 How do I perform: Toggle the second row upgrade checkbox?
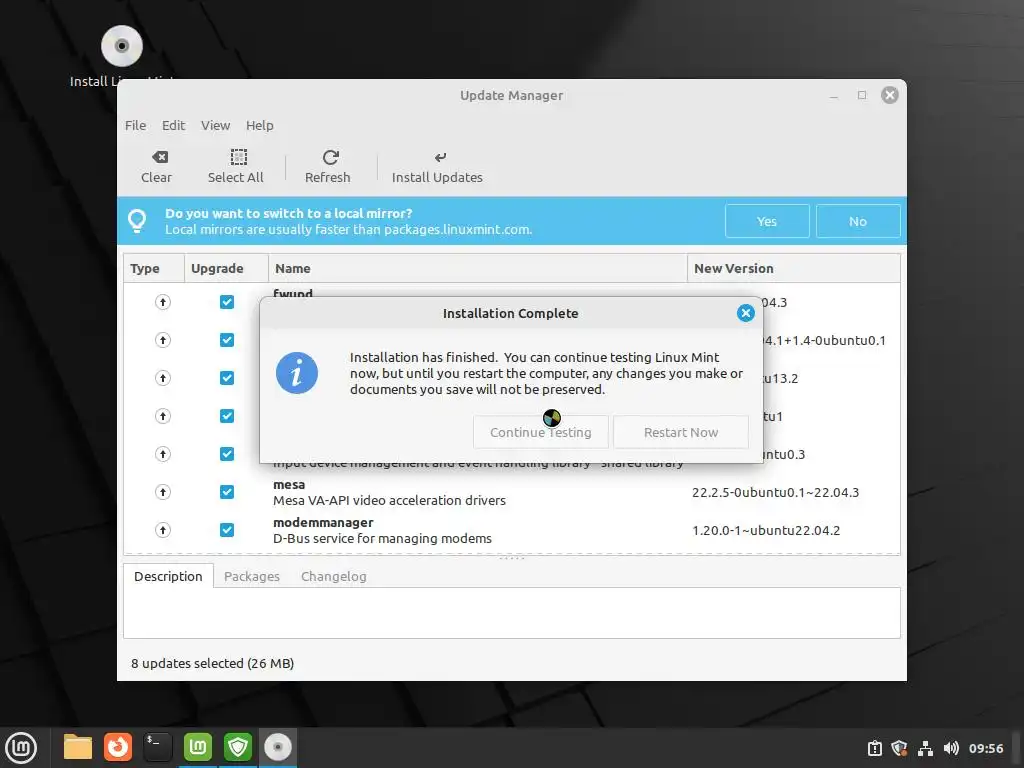[x=227, y=340]
